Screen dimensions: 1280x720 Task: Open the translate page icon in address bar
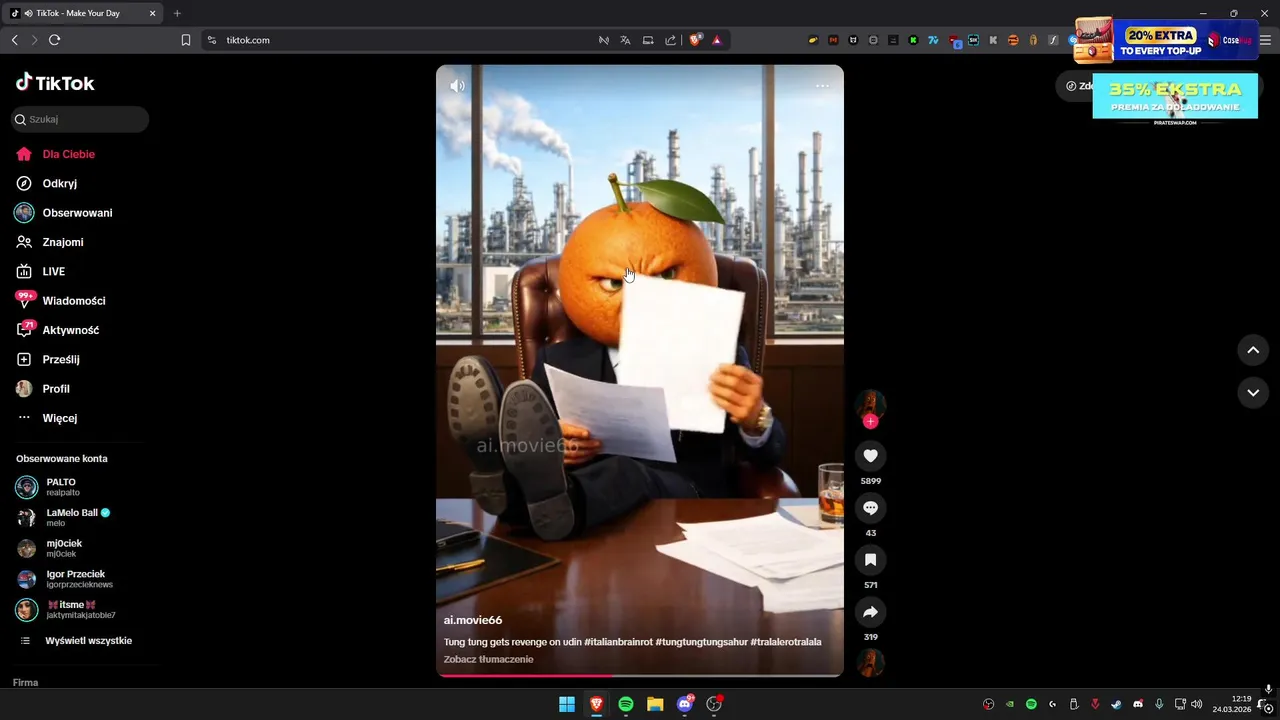[625, 40]
